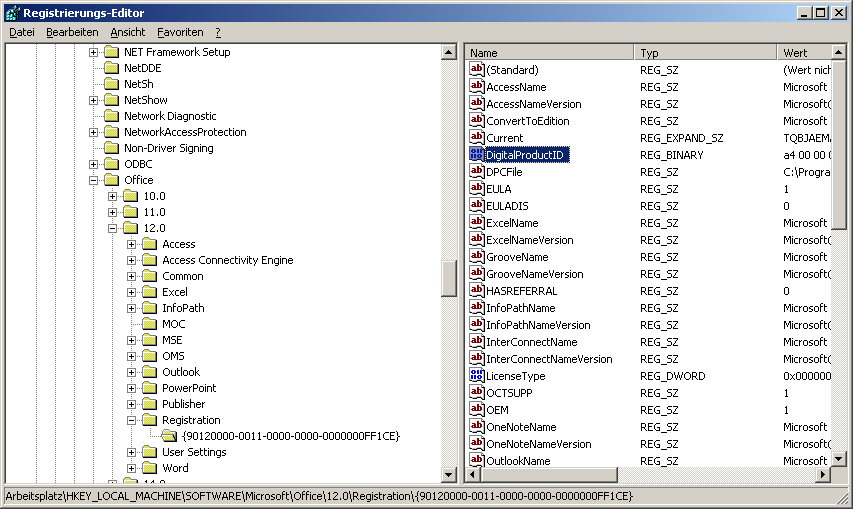This screenshot has width=853, height=509.
Task: Expand the User Settings key
Action: (x=132, y=452)
